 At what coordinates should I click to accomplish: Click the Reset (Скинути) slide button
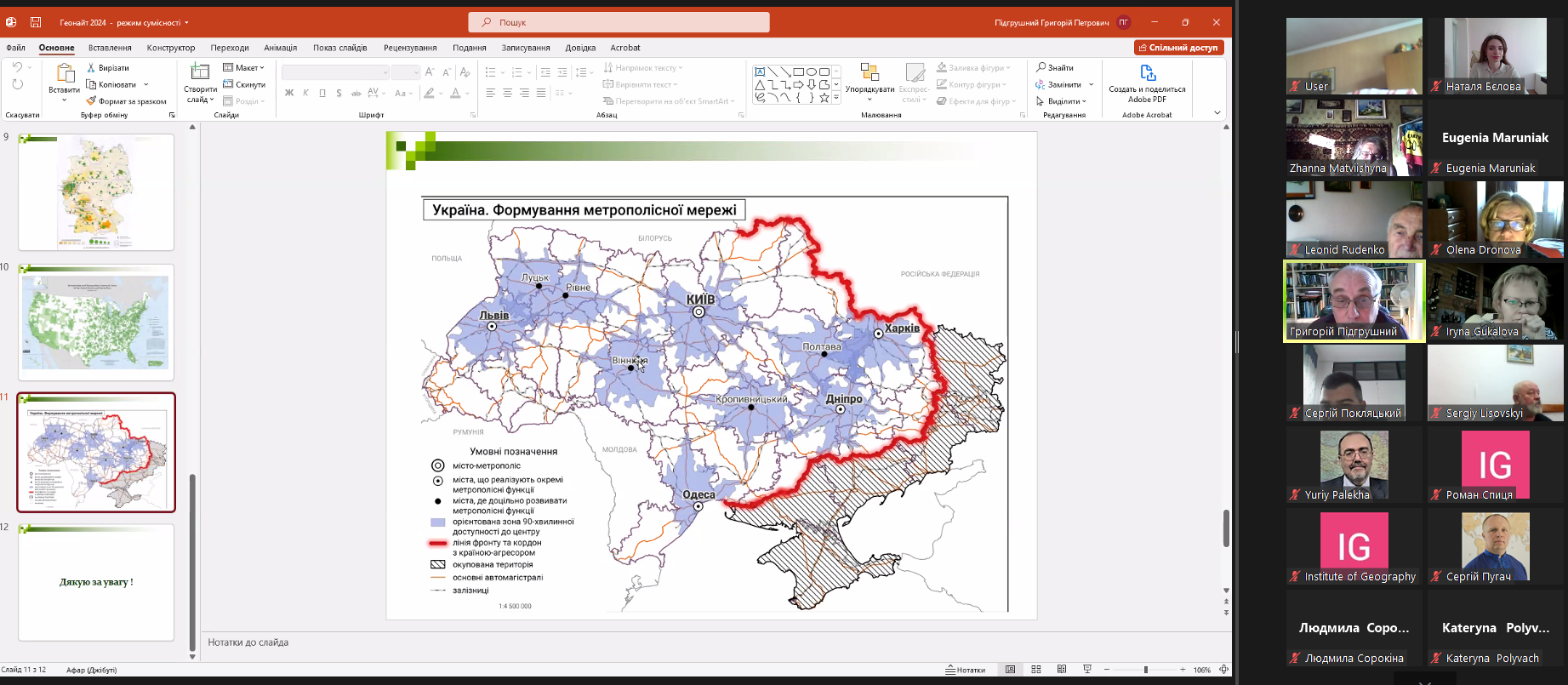244,84
